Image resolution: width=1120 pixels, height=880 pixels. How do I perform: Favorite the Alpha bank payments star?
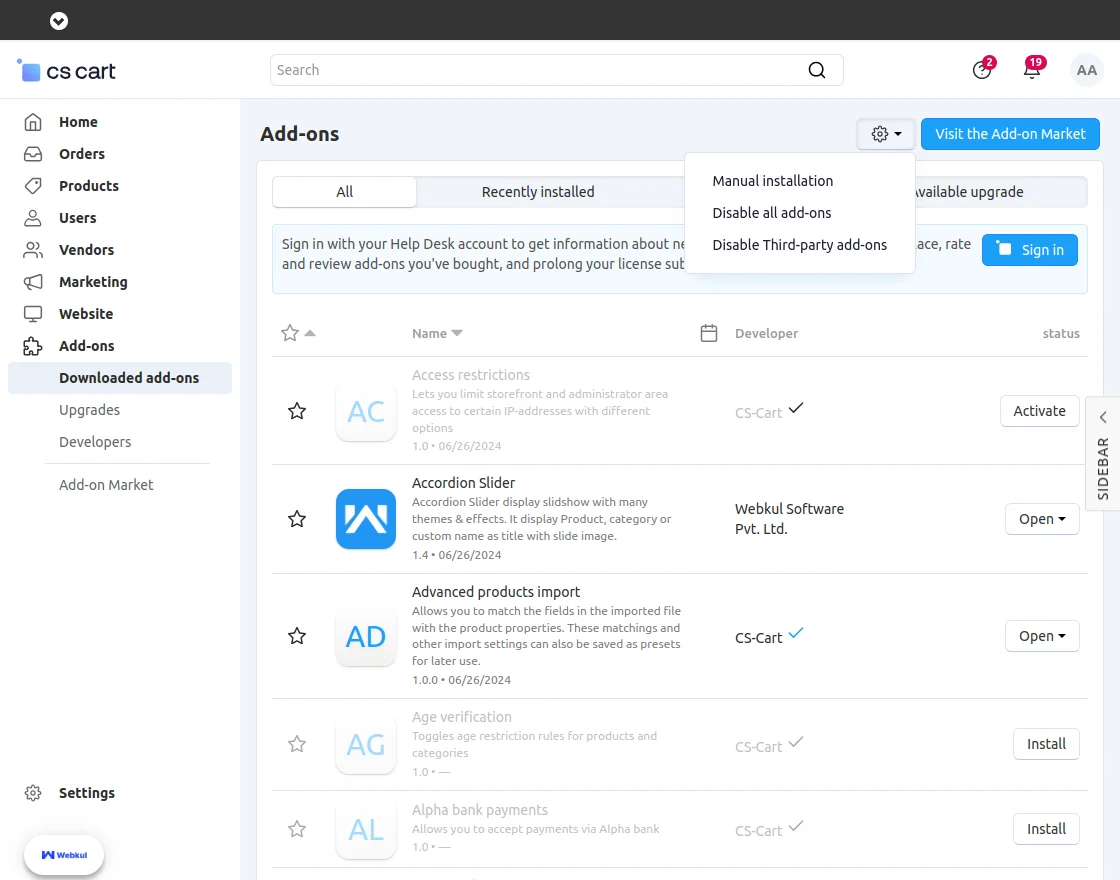[x=297, y=829]
